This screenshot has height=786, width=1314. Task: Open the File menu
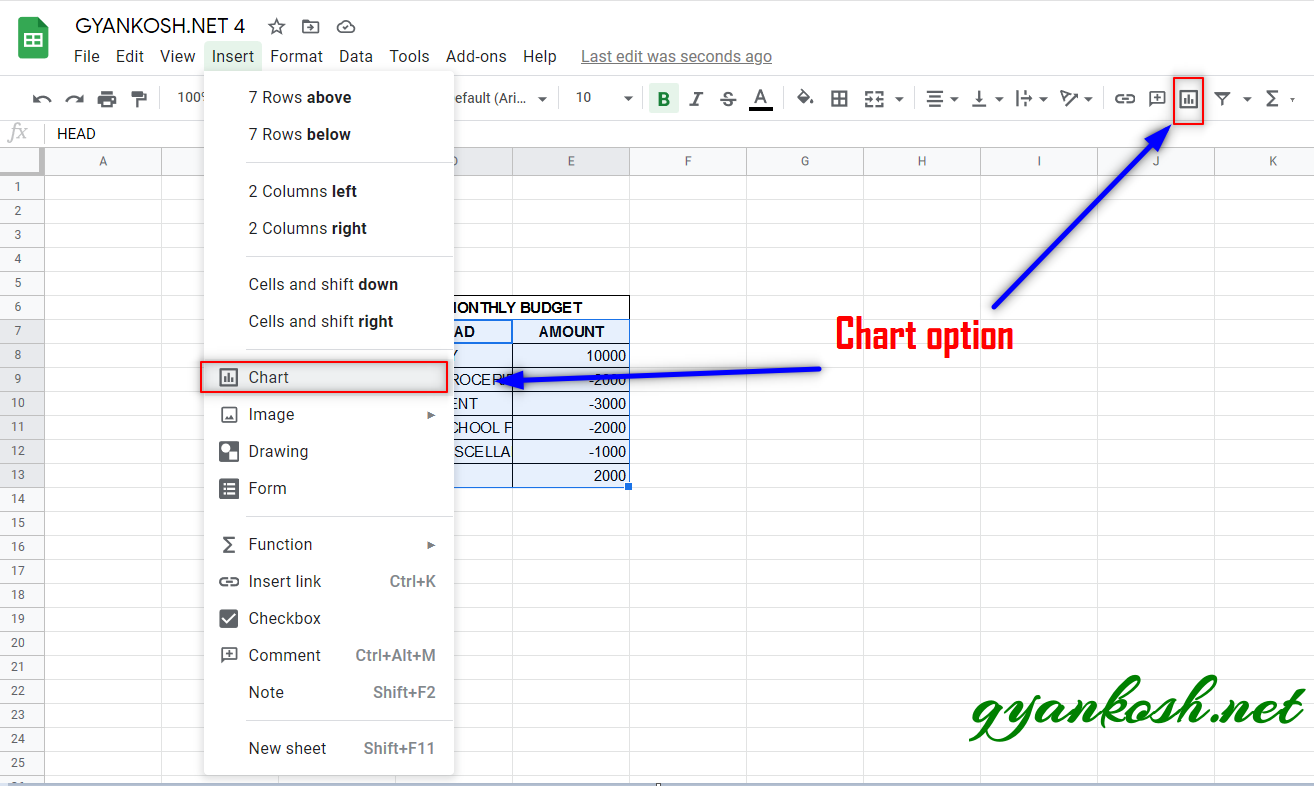(x=87, y=56)
